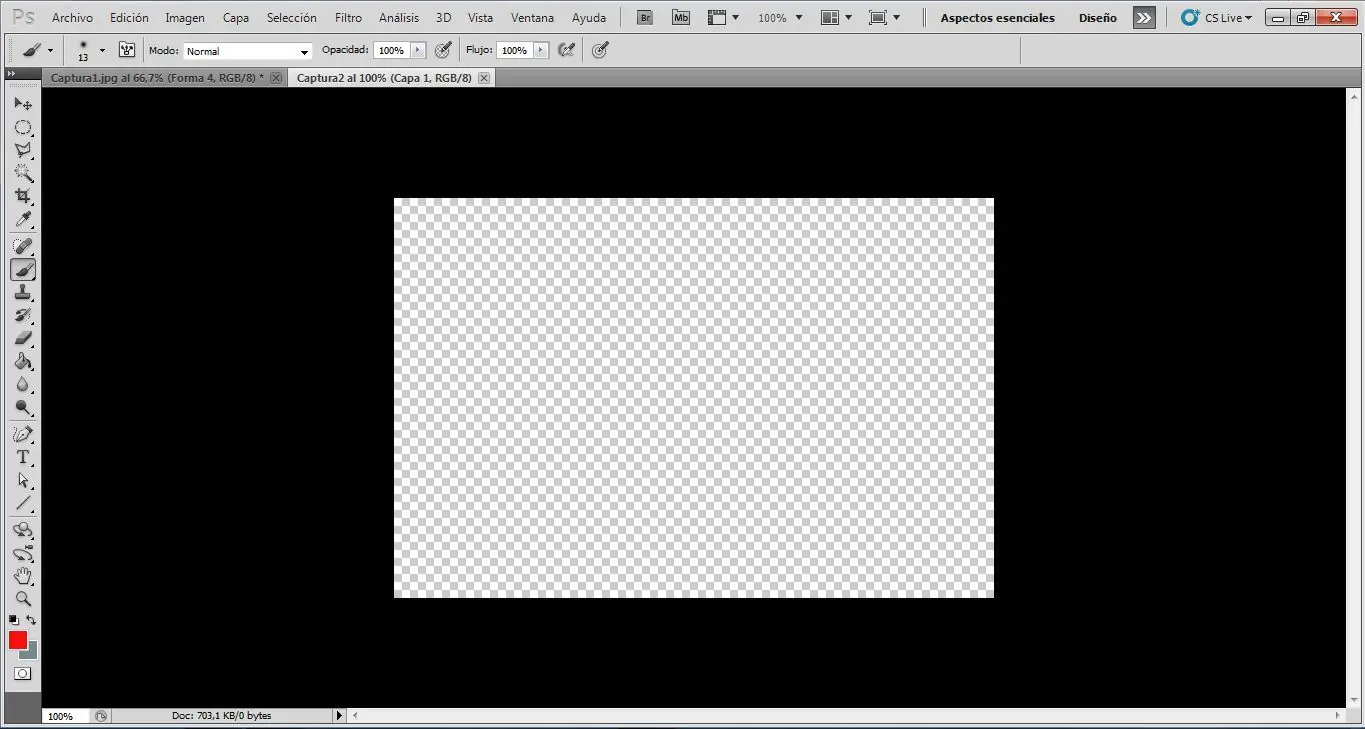
Task: Select the Spot Healing Brush tool
Action: point(23,246)
